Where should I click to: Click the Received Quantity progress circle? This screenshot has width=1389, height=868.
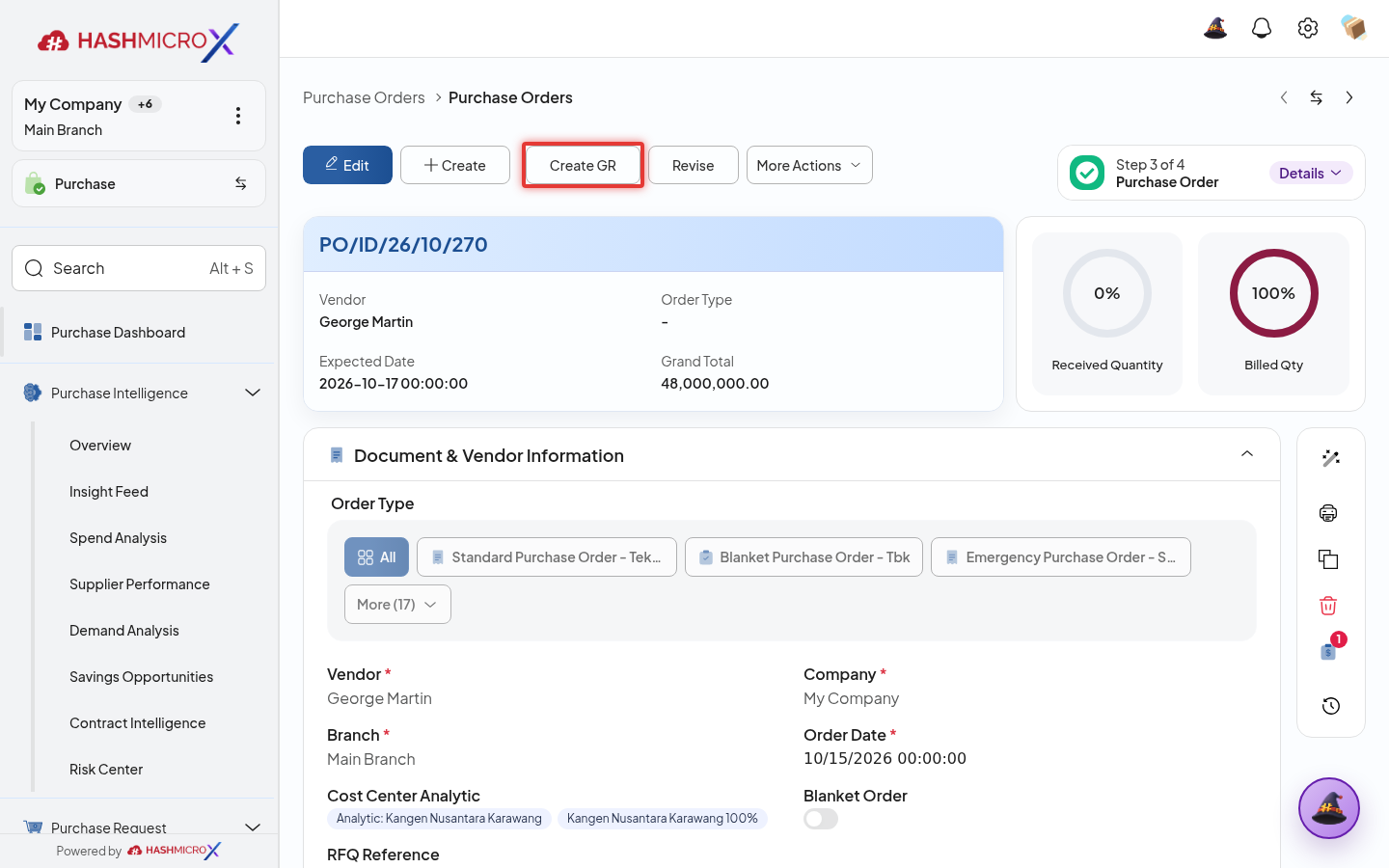(1107, 293)
